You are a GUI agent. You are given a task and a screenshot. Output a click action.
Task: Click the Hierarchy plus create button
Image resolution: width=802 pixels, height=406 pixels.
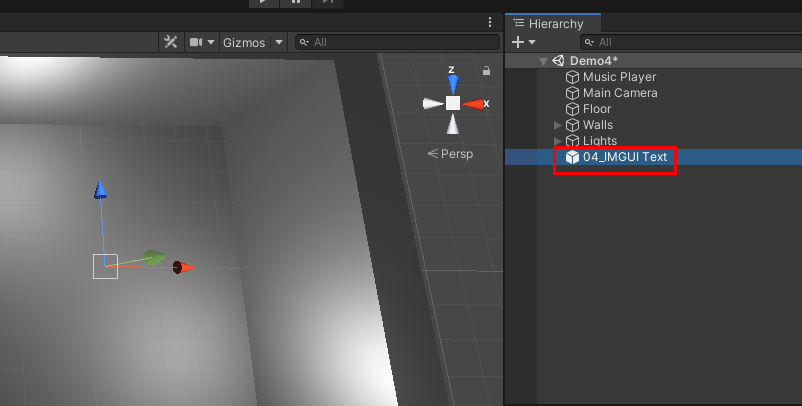(518, 42)
